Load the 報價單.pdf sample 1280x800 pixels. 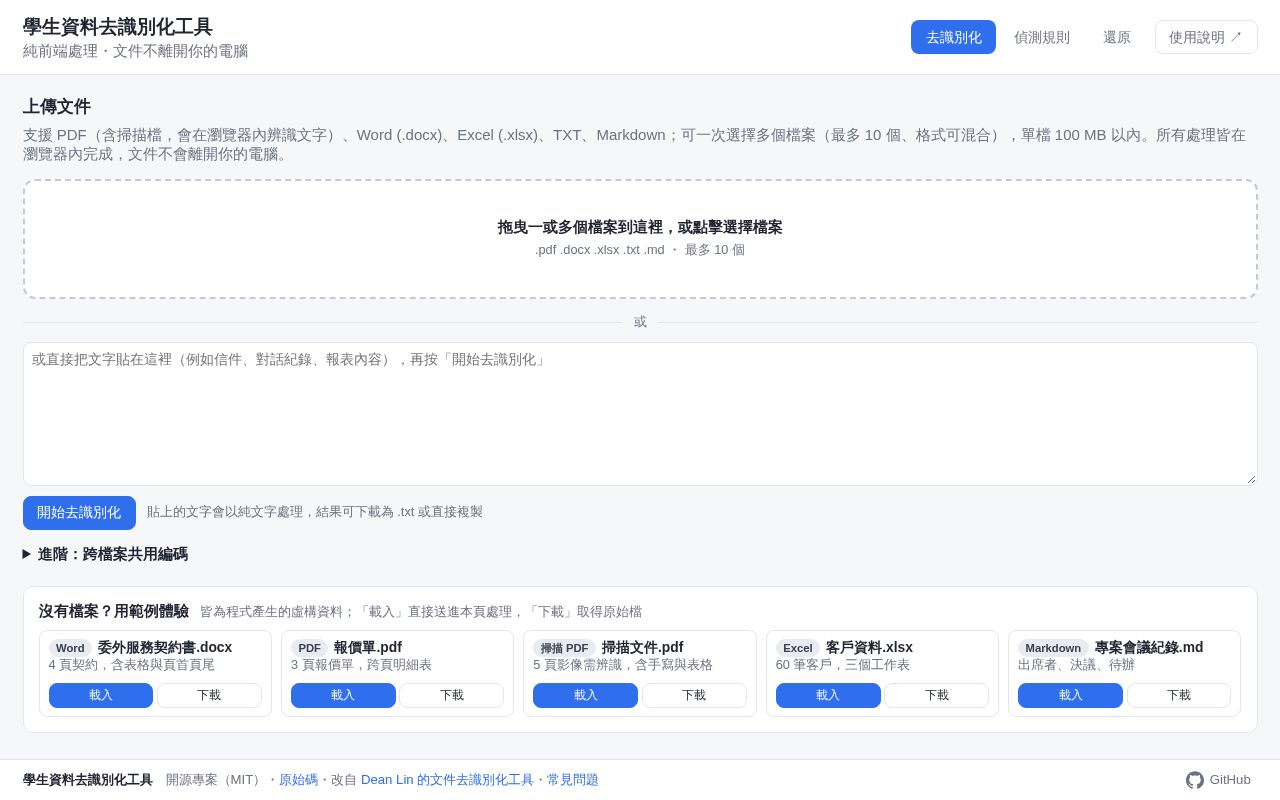343,695
